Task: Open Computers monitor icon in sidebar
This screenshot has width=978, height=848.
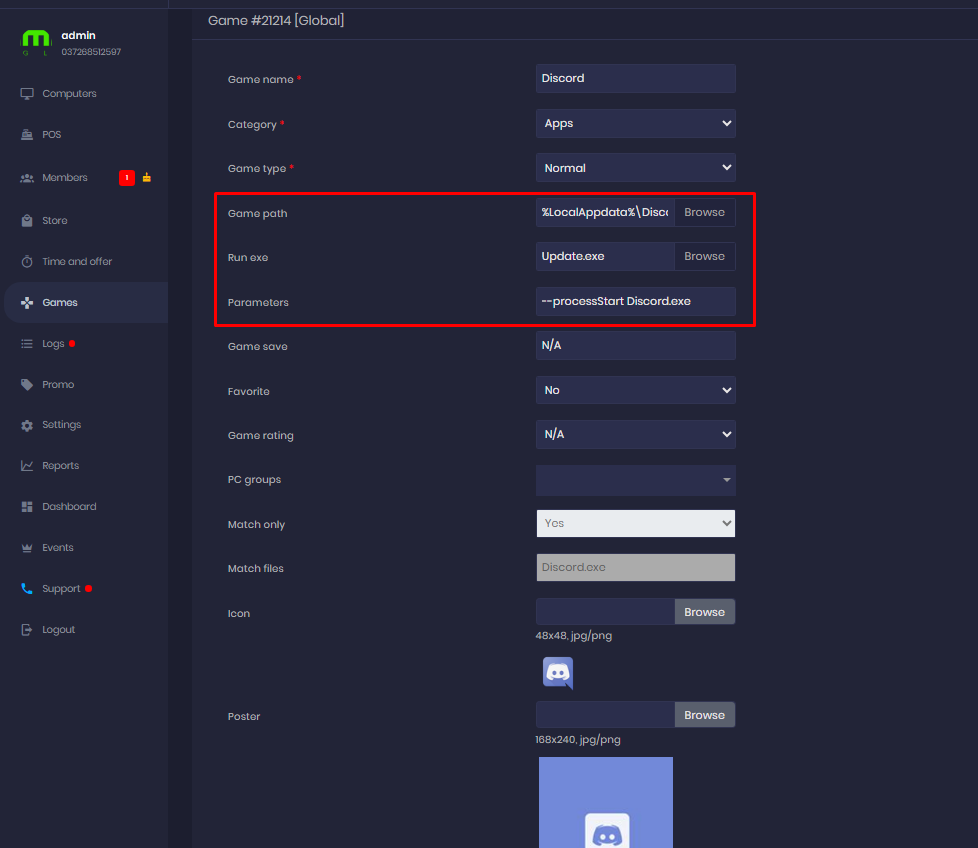Action: (27, 94)
